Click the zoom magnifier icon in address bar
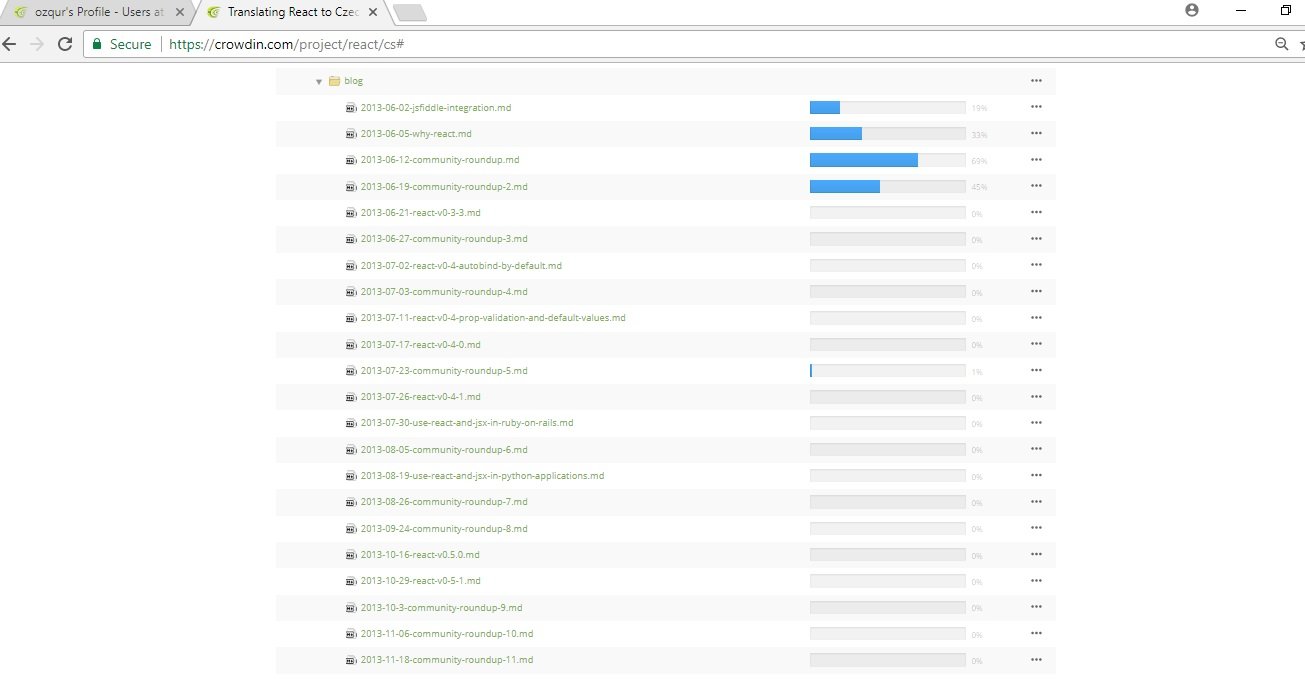This screenshot has width=1305, height=679. tap(1282, 44)
